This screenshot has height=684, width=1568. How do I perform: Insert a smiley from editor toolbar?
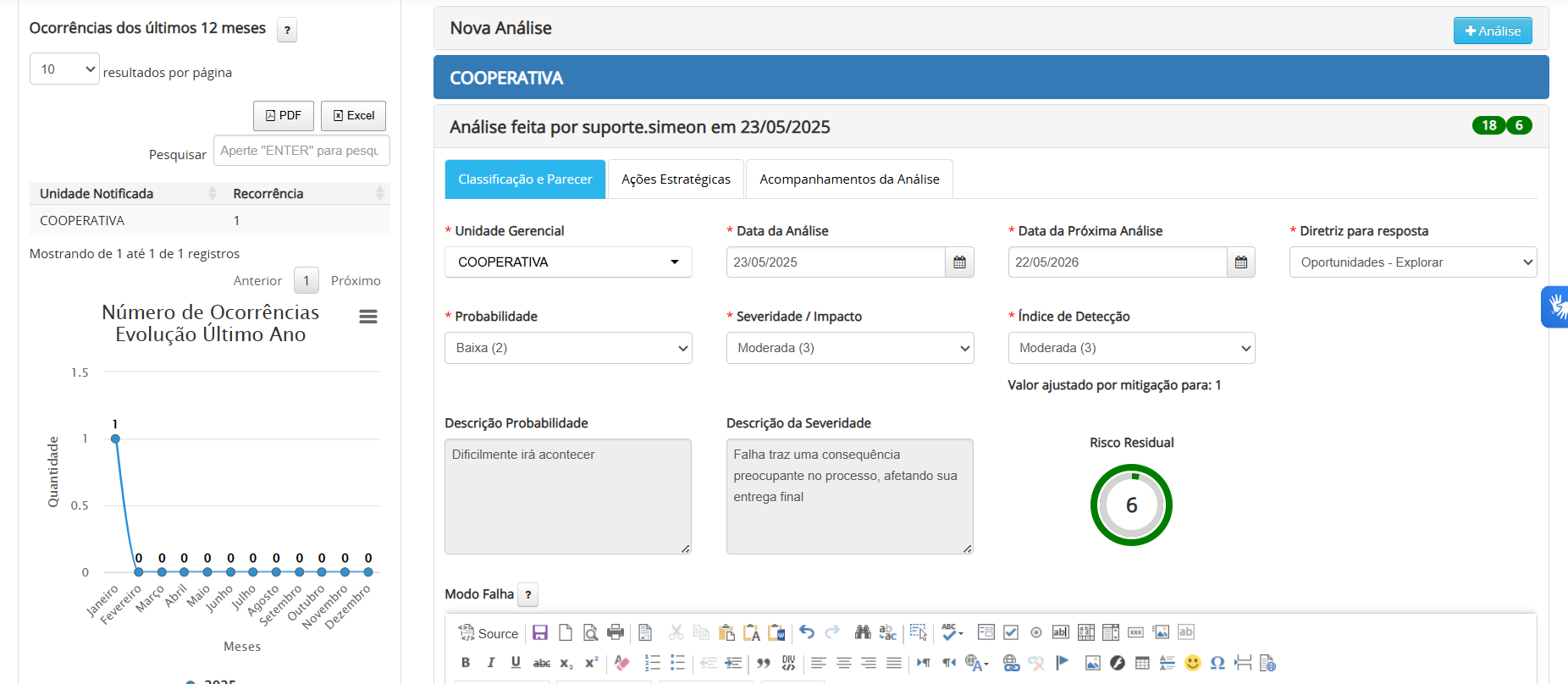[1193, 663]
